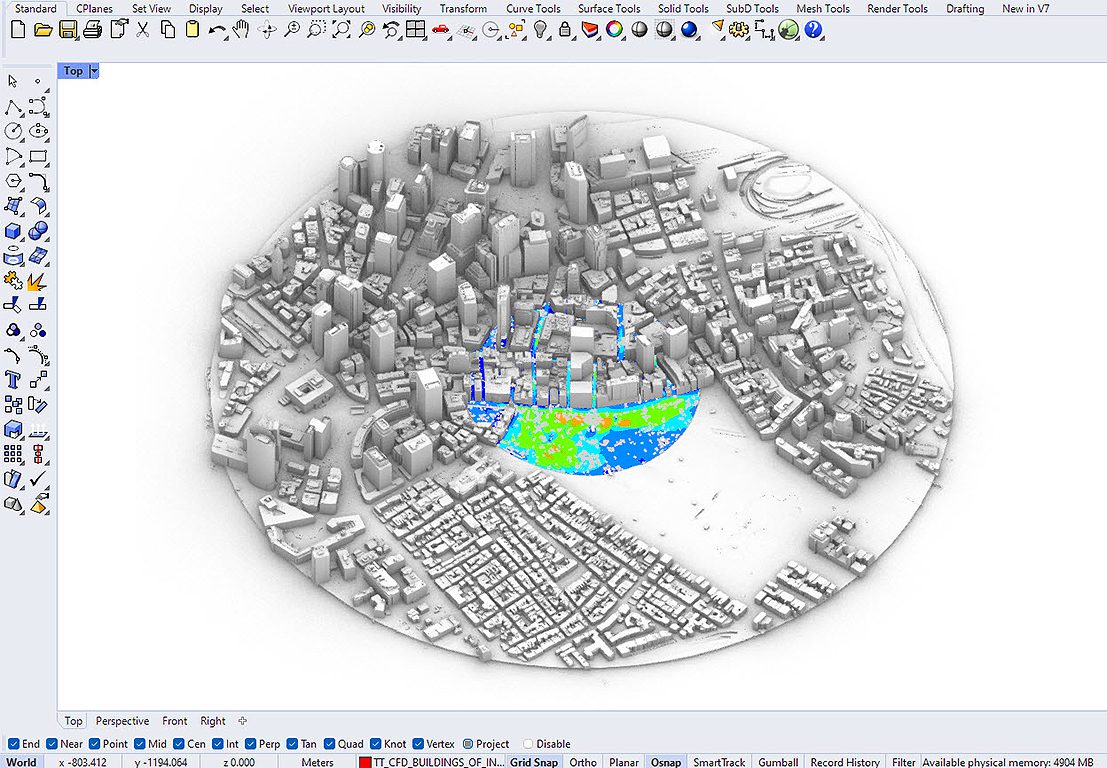The width and height of the screenshot is (1107, 768).
Task: Open a file with the Open toolbar icon
Action: click(x=40, y=30)
